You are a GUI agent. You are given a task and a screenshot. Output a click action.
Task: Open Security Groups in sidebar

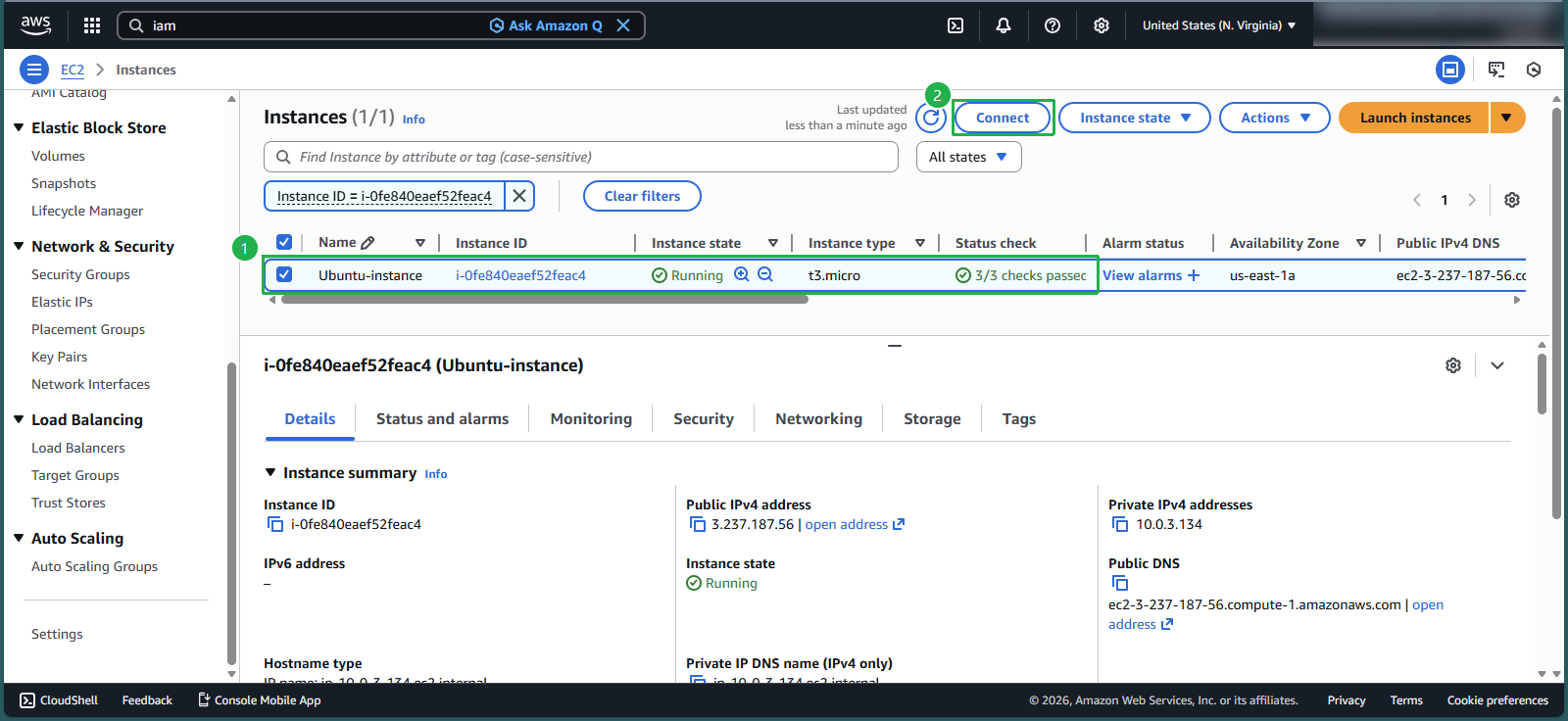pos(80,274)
